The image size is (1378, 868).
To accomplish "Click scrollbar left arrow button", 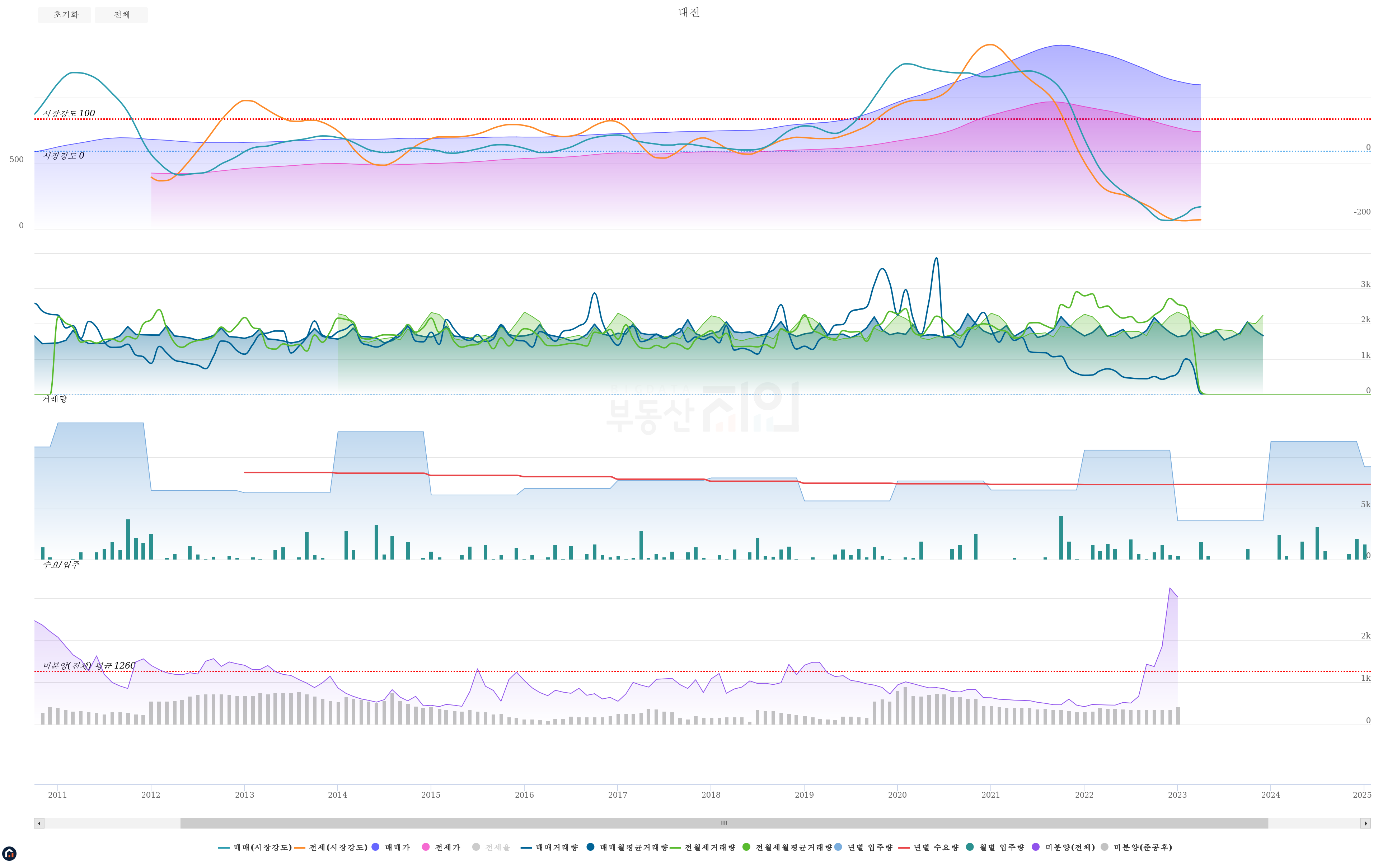I will [x=39, y=824].
